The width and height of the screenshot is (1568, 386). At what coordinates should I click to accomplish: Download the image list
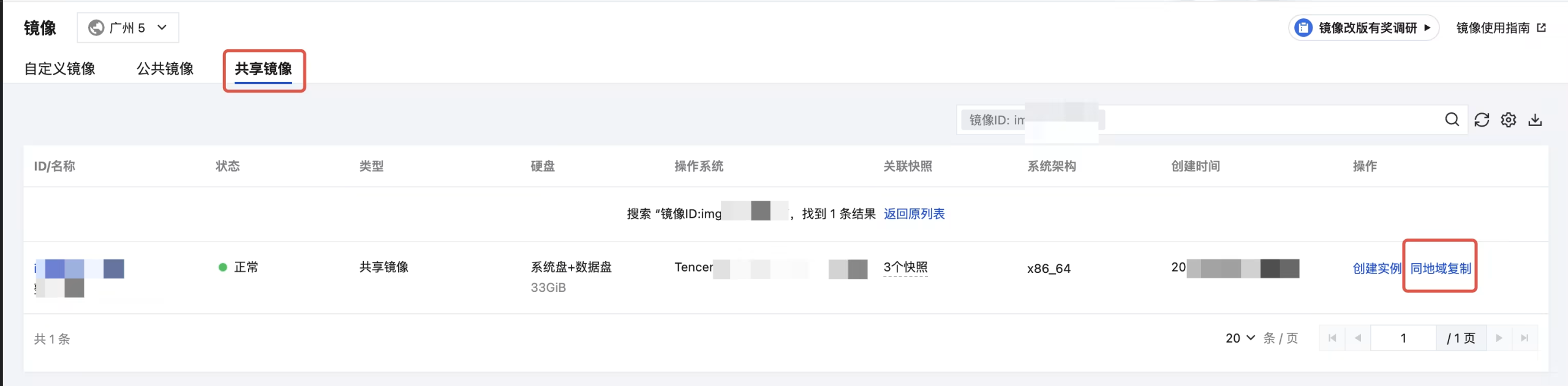[1535, 120]
